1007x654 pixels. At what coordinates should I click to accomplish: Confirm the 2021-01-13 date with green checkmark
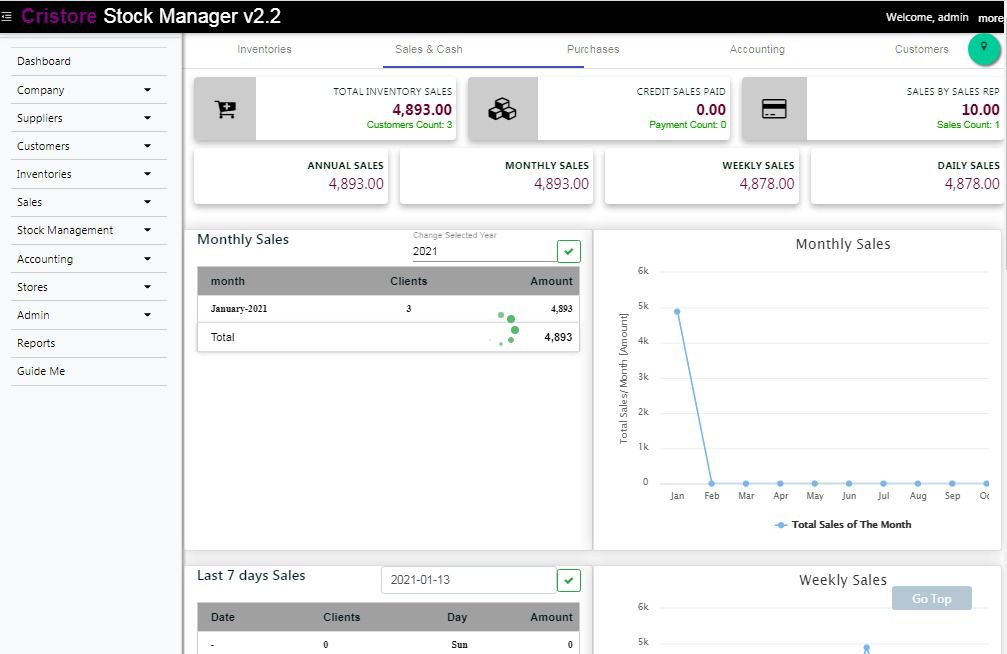click(x=568, y=580)
